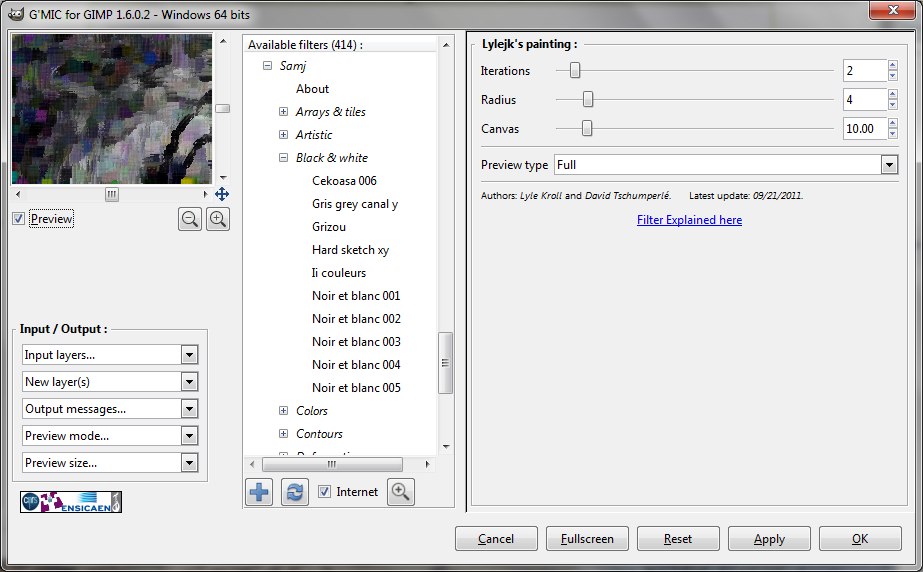Screen dimensions: 923x572
Task: Click the Radius value field
Action: point(865,99)
